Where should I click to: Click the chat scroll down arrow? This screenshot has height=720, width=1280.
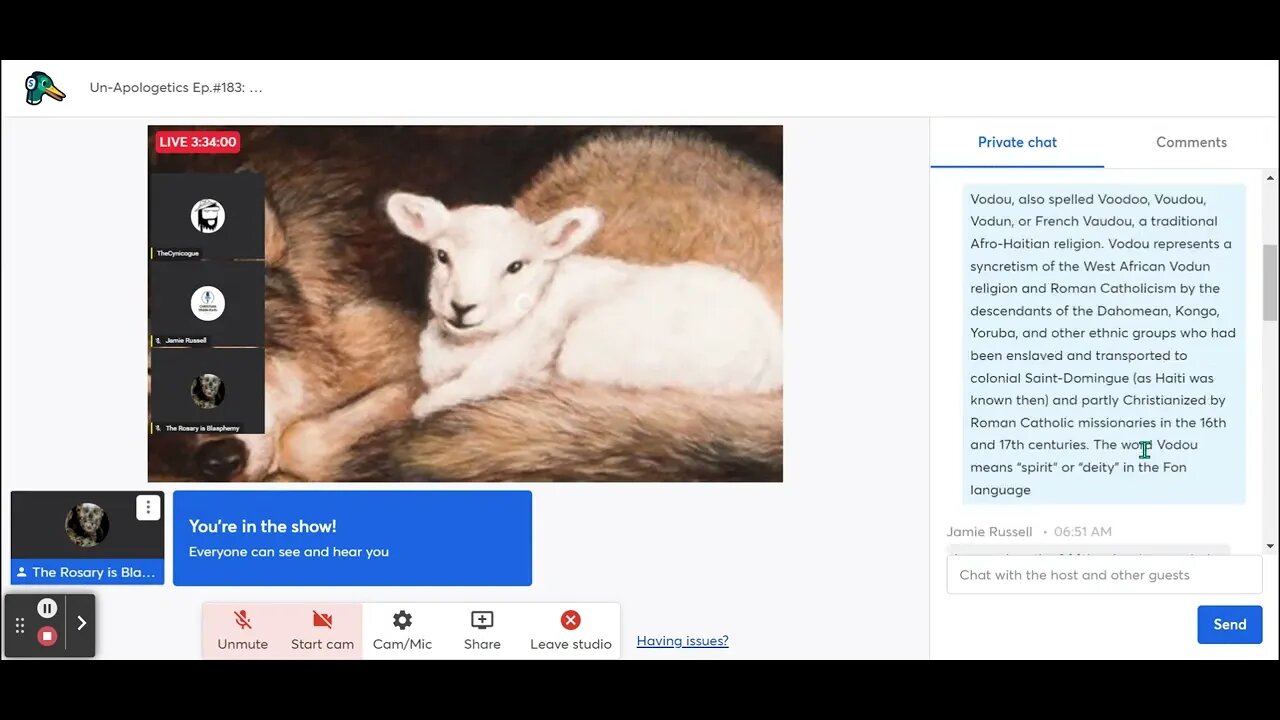(x=1270, y=546)
